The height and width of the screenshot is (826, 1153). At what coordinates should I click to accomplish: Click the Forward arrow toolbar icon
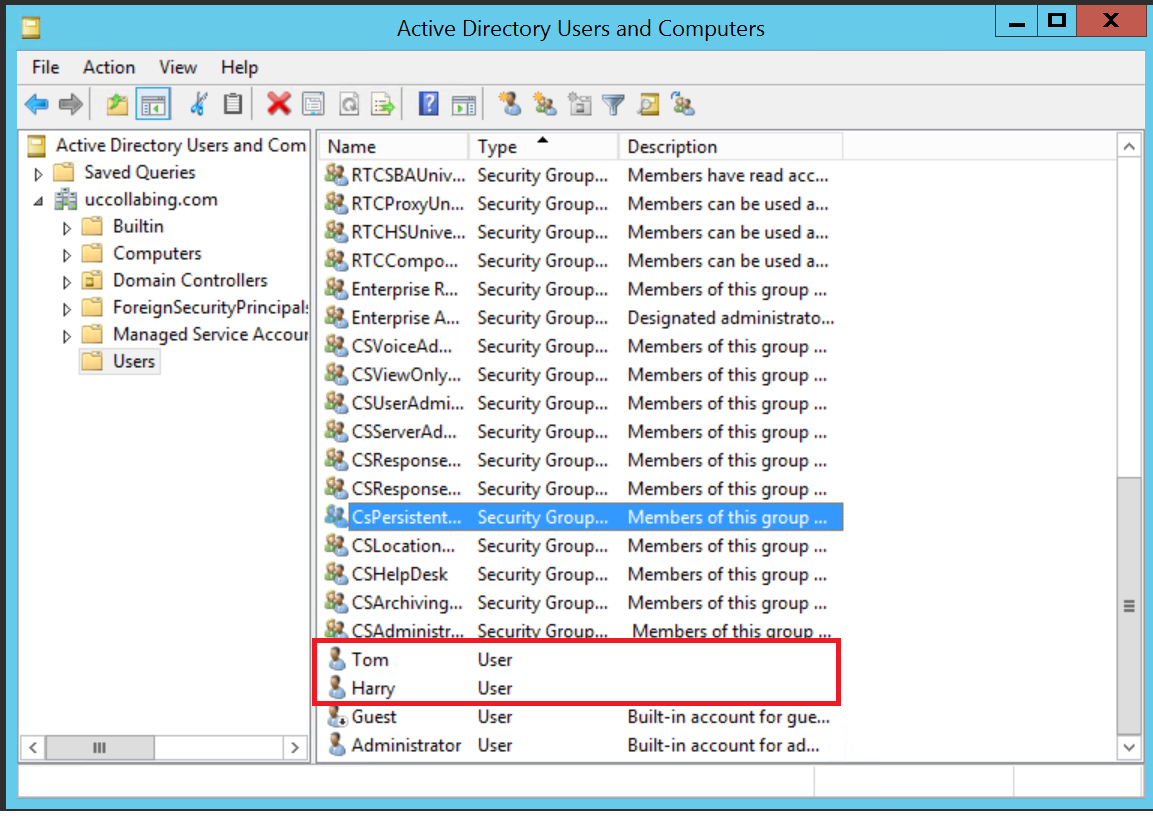71,104
